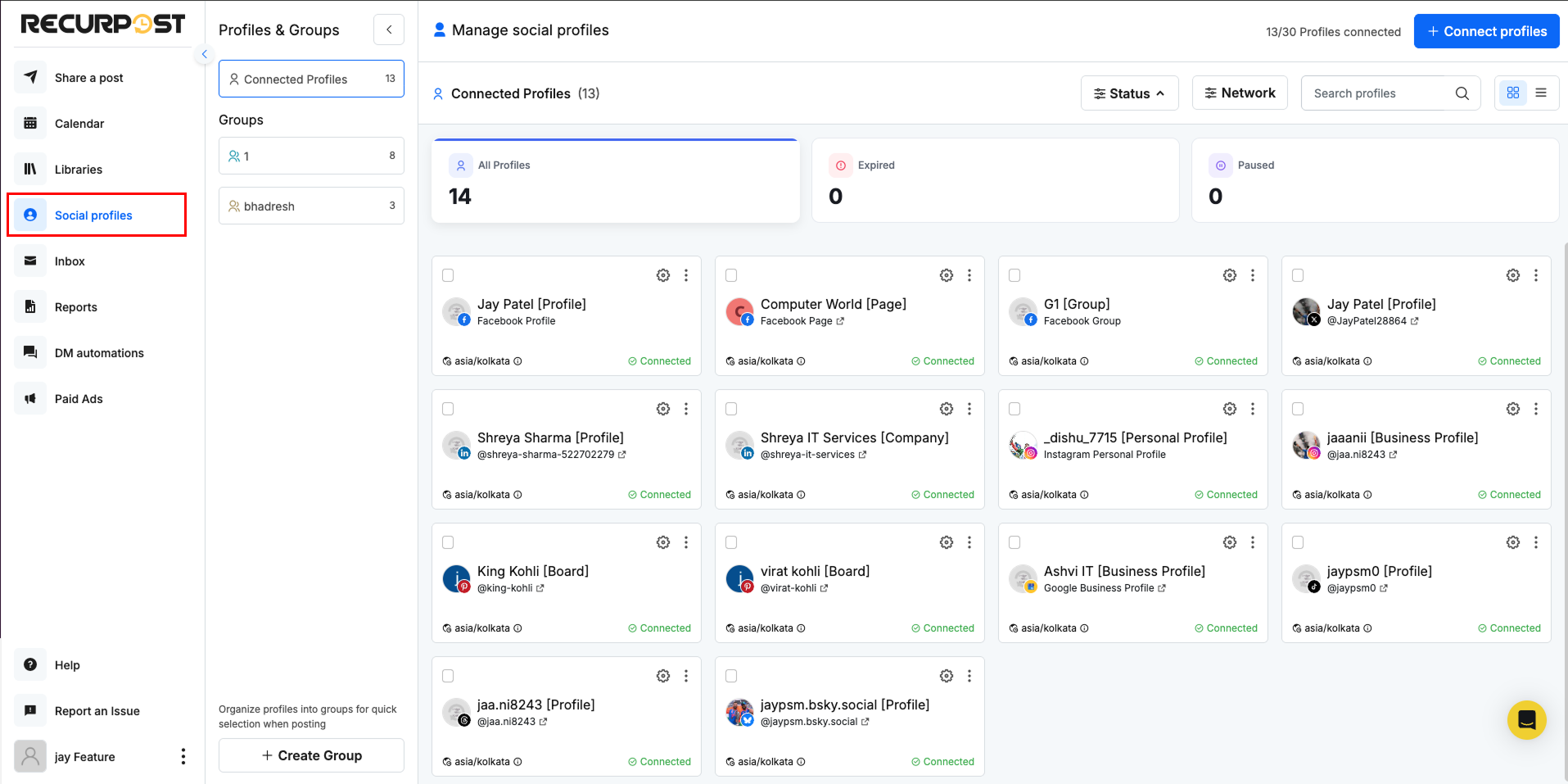Image resolution: width=1568 pixels, height=784 pixels.
Task: Select the Jay Patel Facebook Profile checkbox
Action: pyautogui.click(x=448, y=275)
